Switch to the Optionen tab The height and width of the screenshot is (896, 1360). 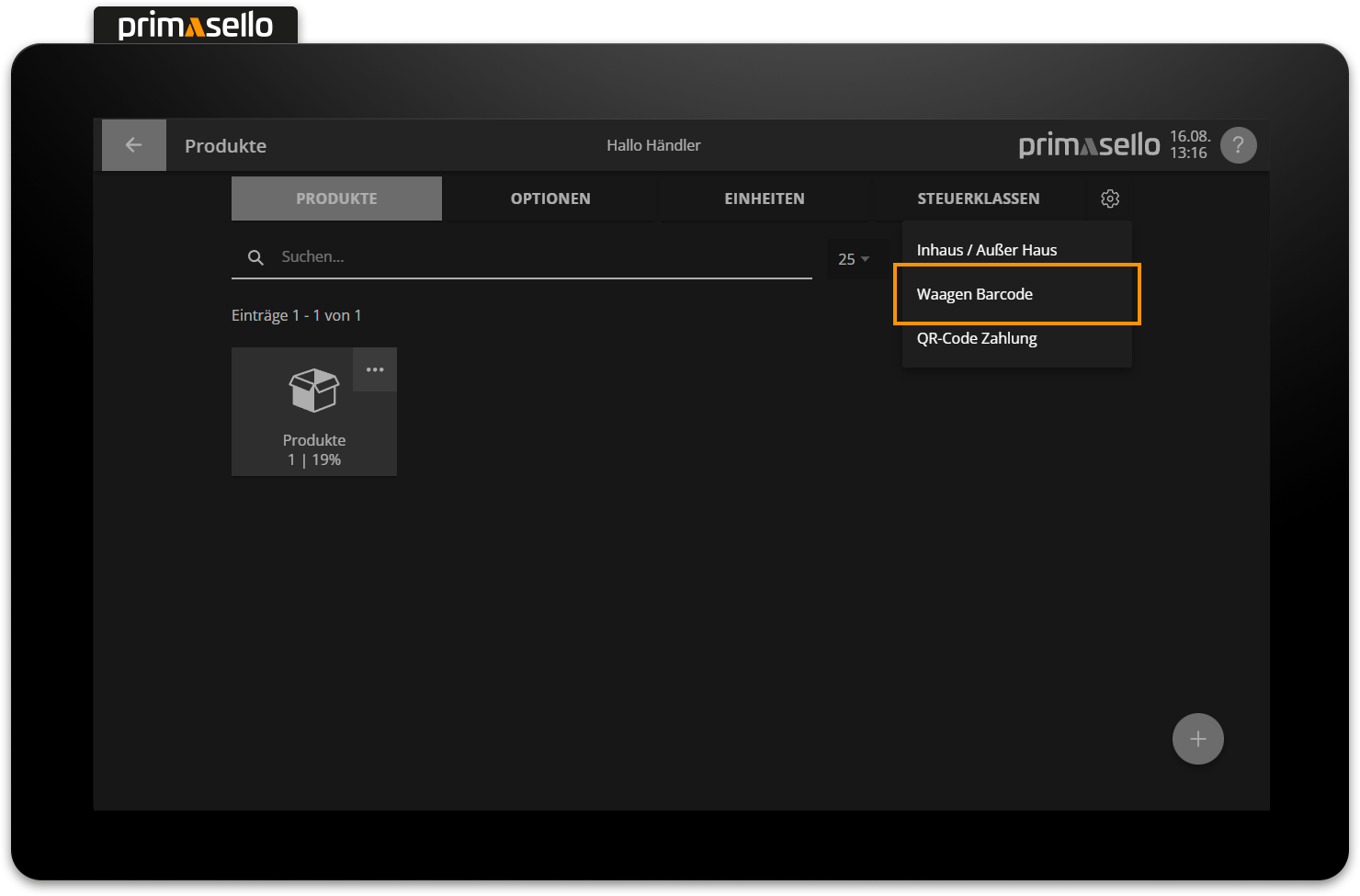[550, 198]
